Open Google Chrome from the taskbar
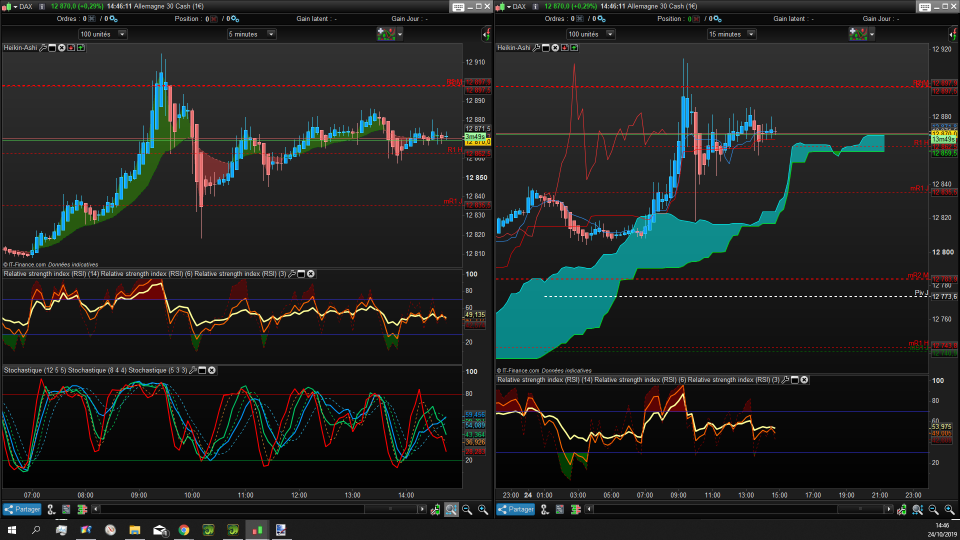Screen dimensions: 960x540 pos(184,530)
